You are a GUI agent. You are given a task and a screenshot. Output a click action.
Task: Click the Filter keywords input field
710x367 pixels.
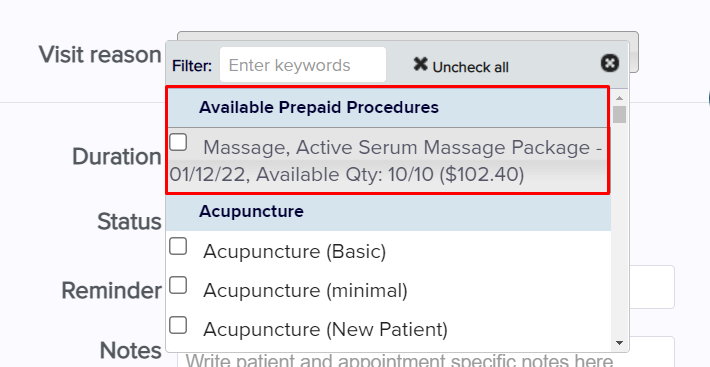303,65
